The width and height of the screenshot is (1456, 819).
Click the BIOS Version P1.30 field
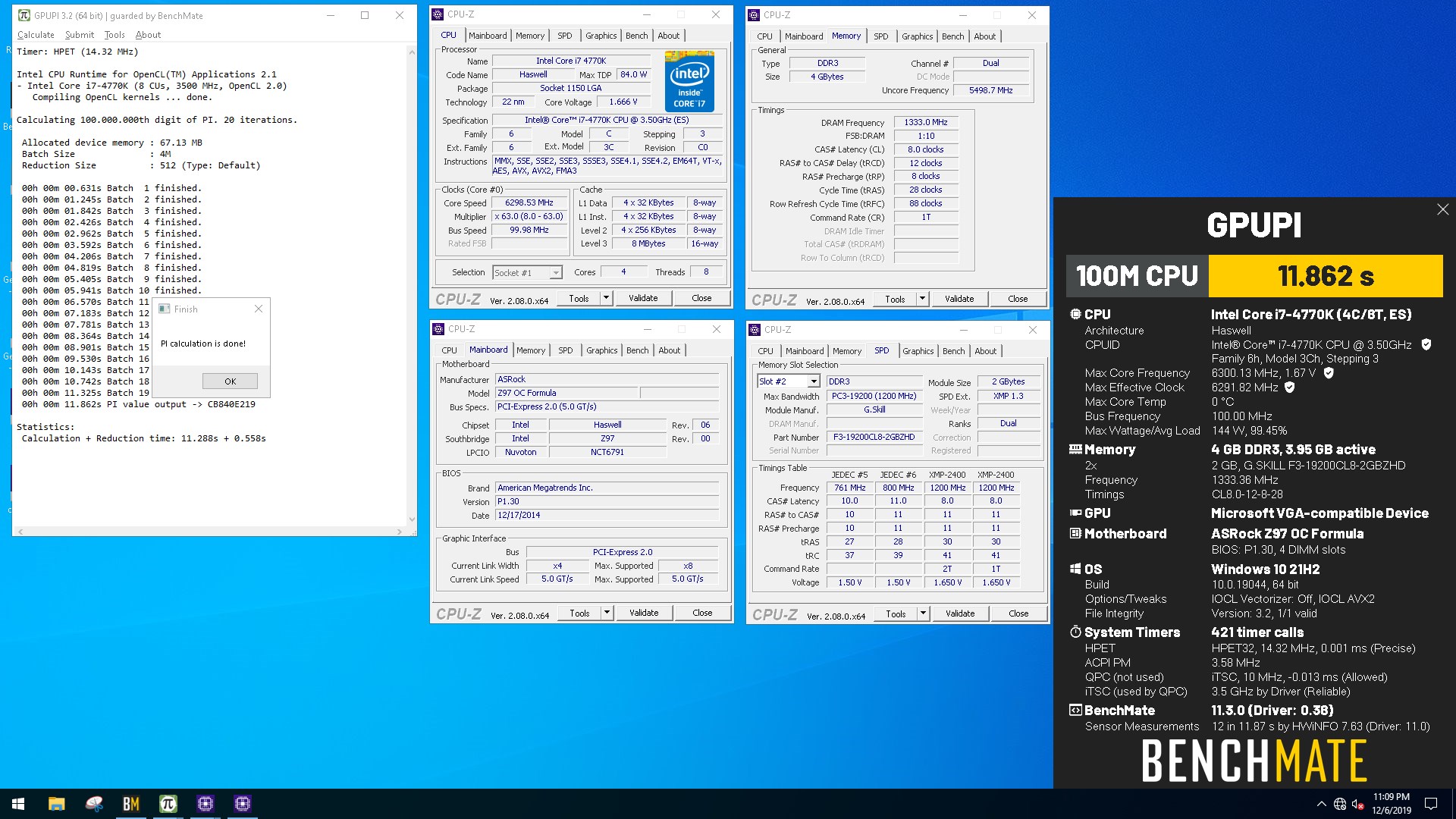point(607,501)
